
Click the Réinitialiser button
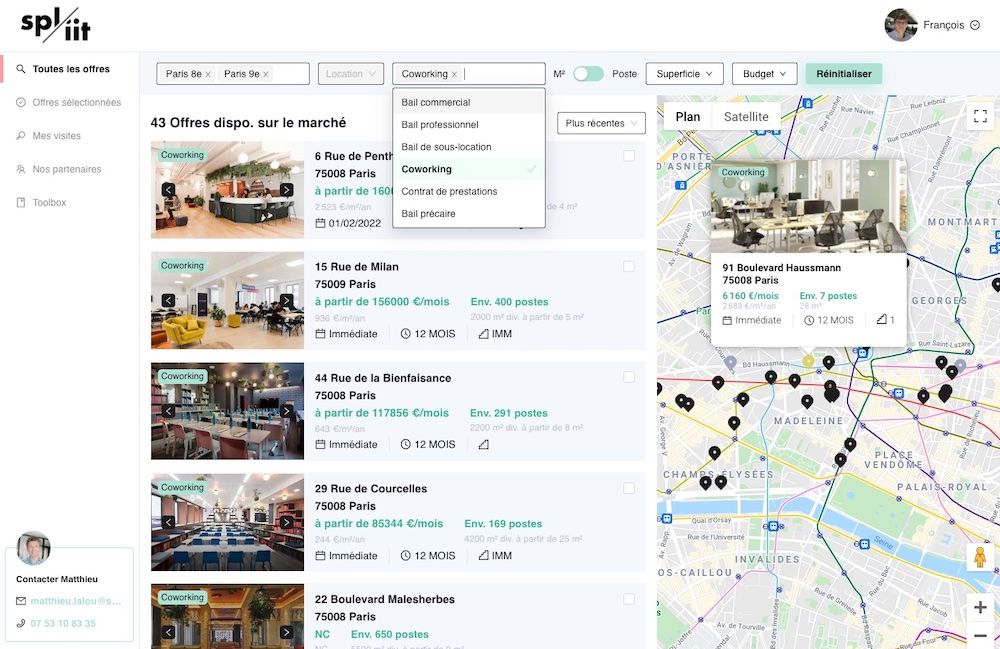click(x=843, y=73)
